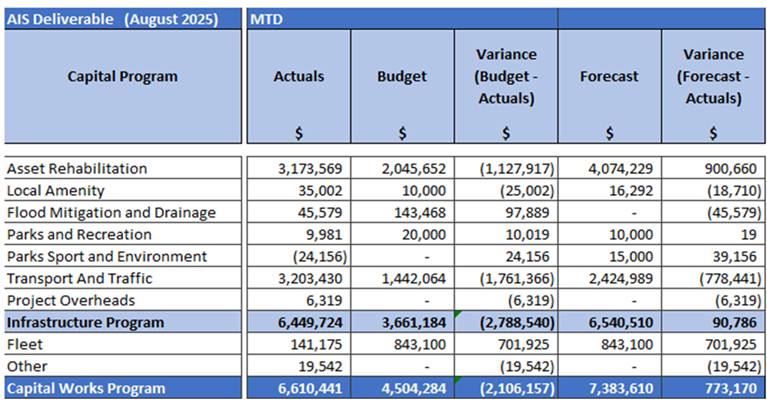767x403 pixels.
Task: Click the Variance (Forecast - Actuals) header
Action: (714, 86)
